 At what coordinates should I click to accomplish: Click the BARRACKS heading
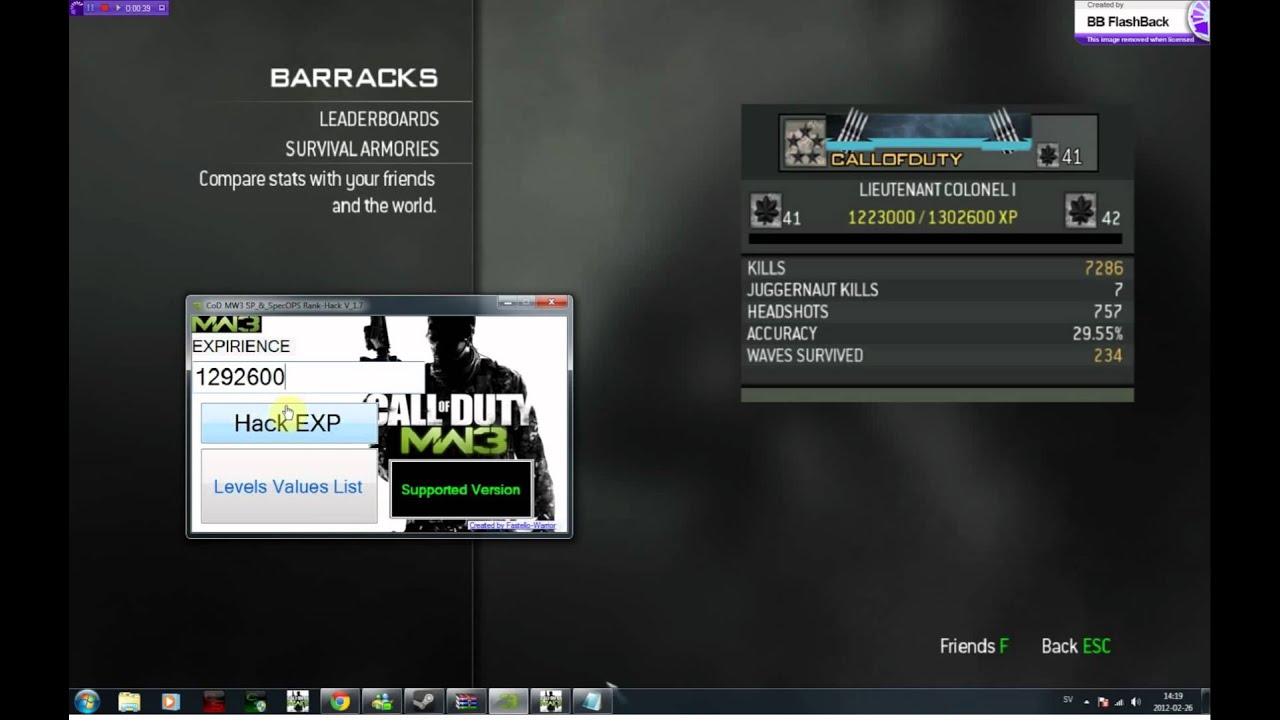click(x=354, y=78)
